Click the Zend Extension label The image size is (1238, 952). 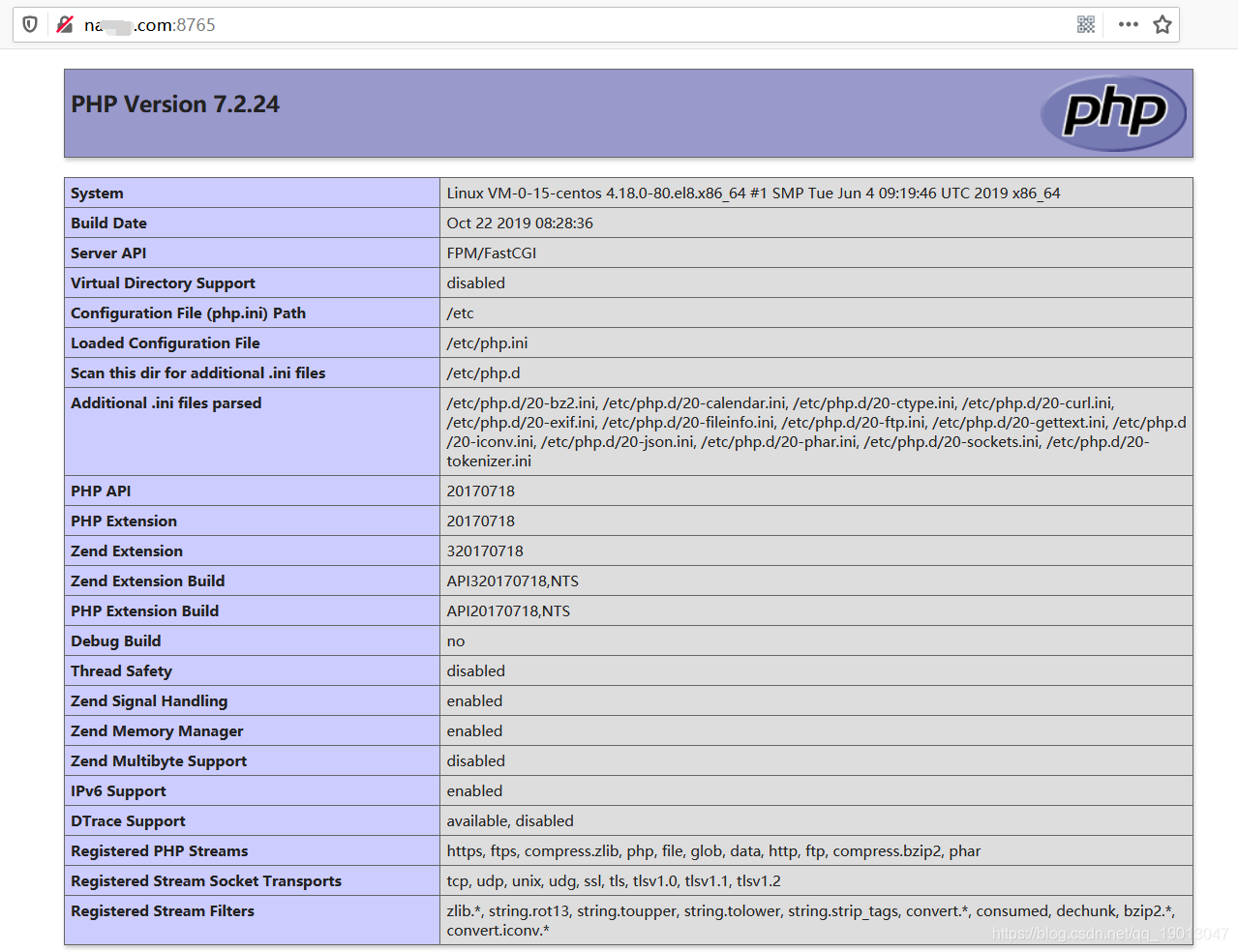click(x=127, y=551)
